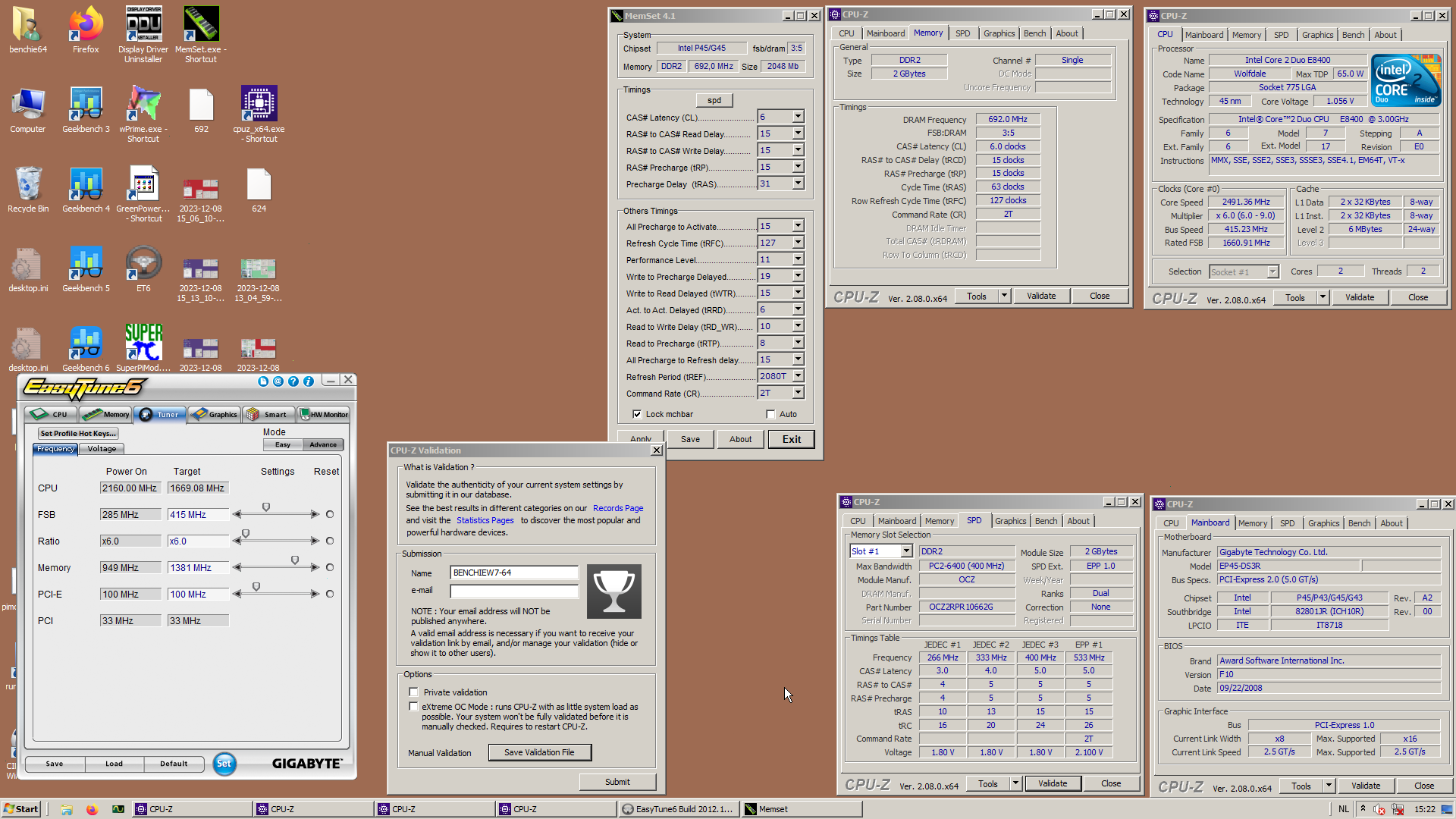Image resolution: width=1456 pixels, height=819 pixels.
Task: Click the EasyTune6 Set round button
Action: (224, 764)
